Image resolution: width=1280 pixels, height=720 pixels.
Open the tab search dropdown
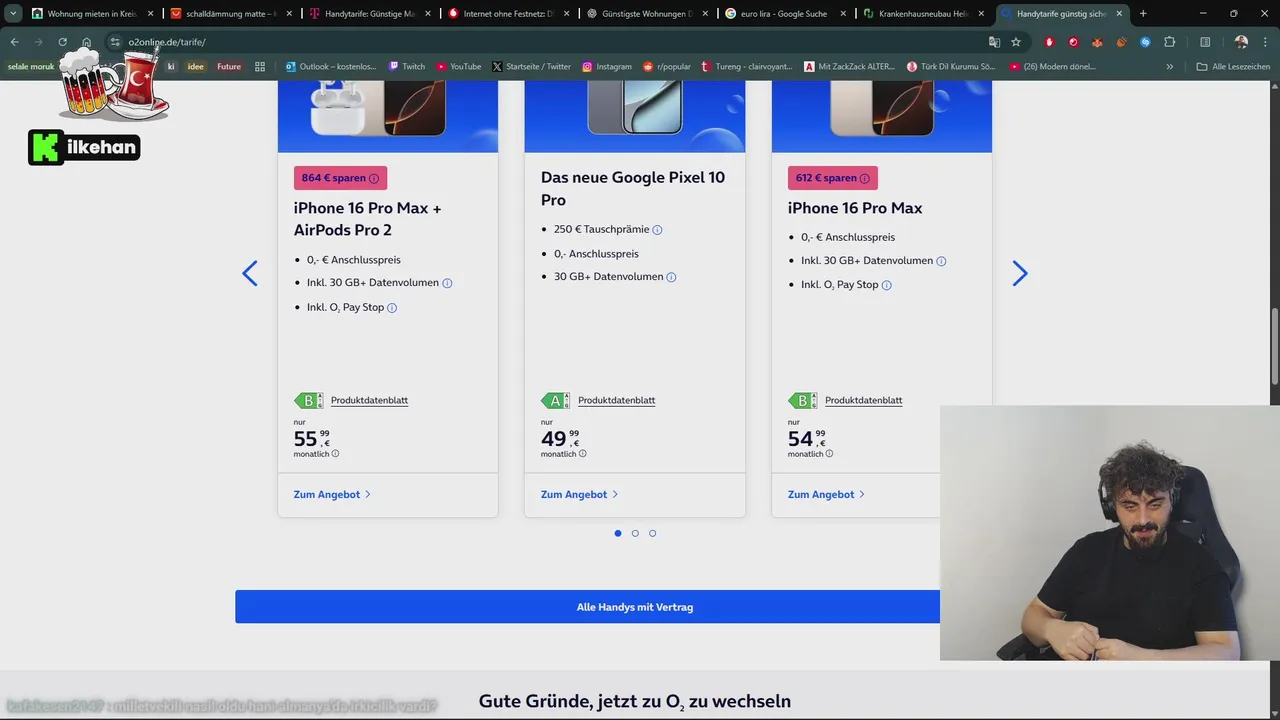point(13,14)
